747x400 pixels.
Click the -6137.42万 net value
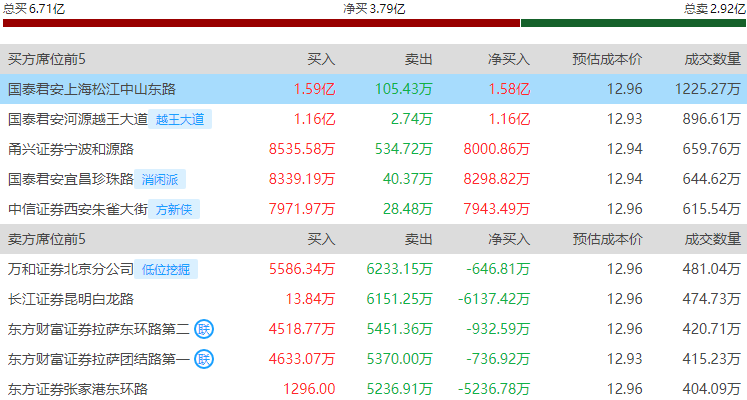click(494, 299)
